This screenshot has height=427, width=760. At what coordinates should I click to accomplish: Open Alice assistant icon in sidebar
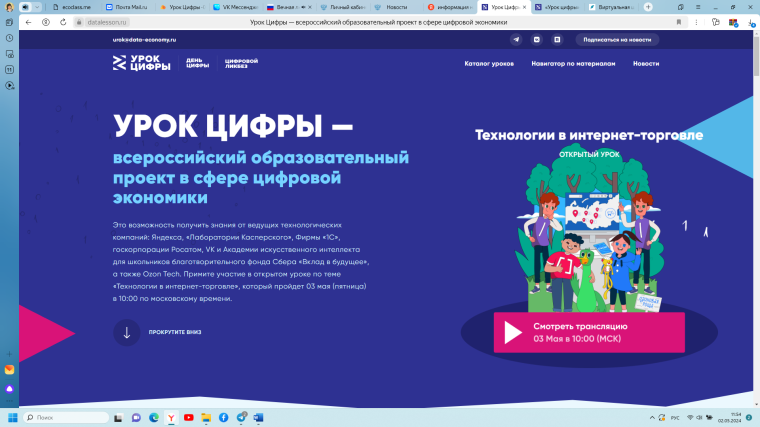tap(9, 389)
